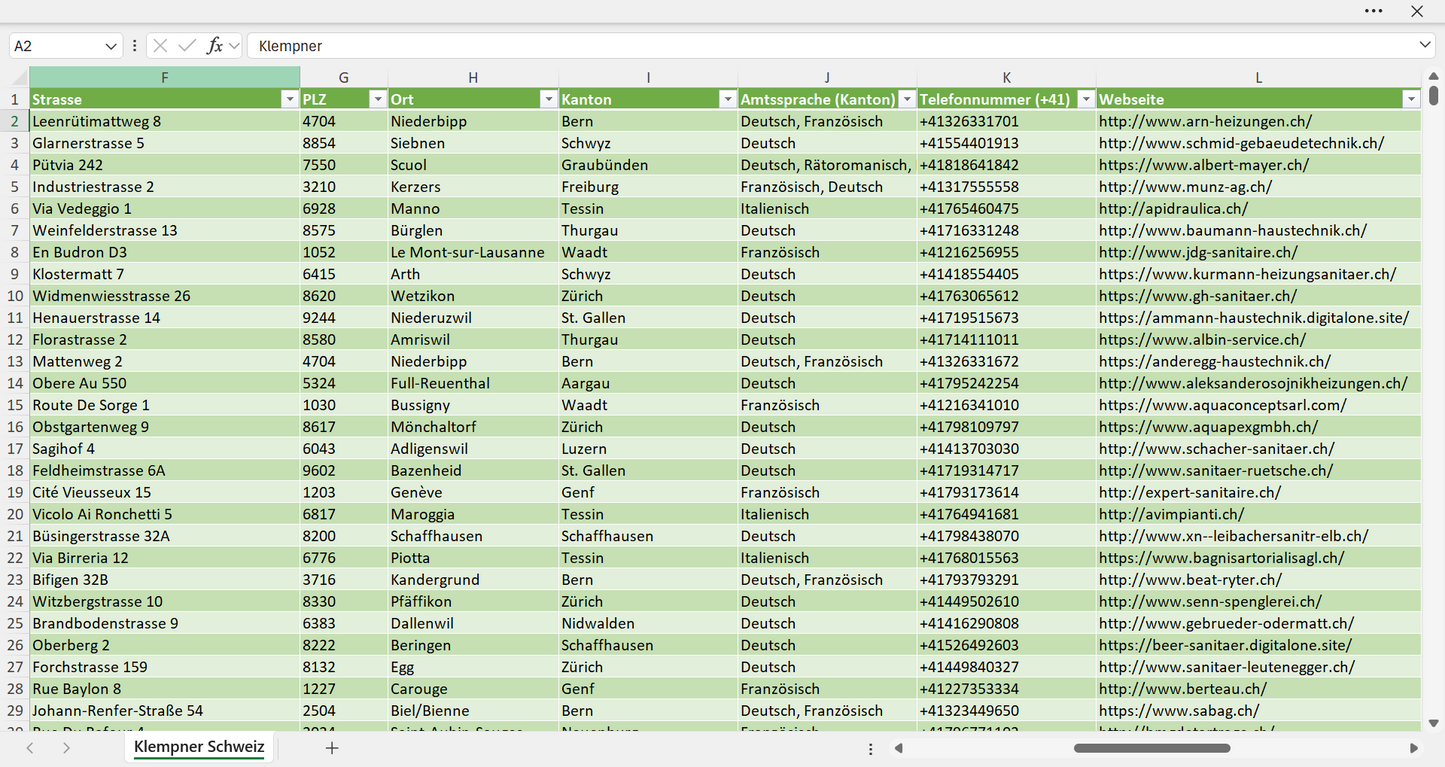Close the window with X button
The image size is (1445, 767).
[1417, 11]
